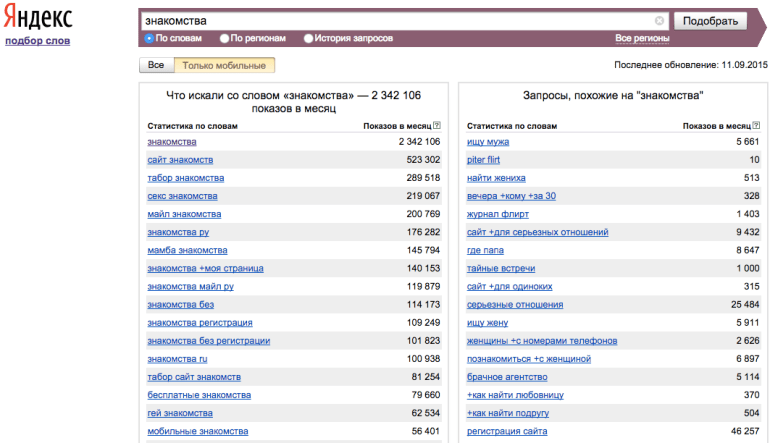The width and height of the screenshot is (770, 443).
Task: Open the тайные встречи link
Action: coord(501,269)
